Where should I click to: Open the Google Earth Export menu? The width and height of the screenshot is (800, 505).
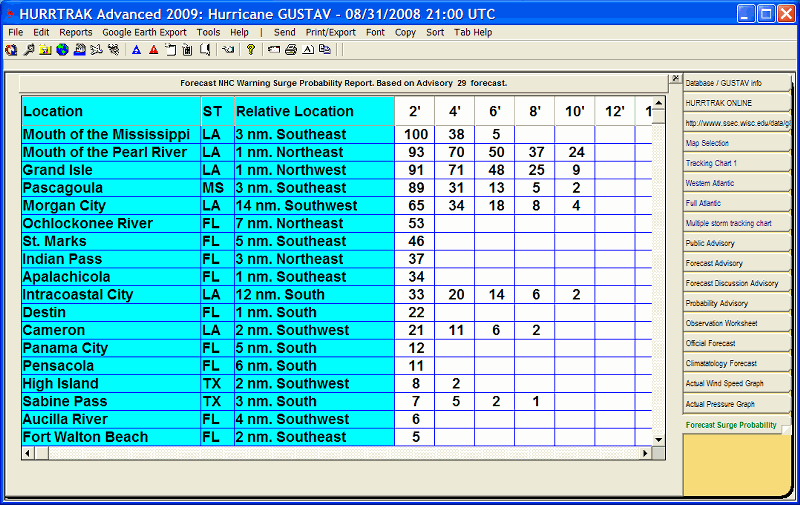(x=144, y=32)
